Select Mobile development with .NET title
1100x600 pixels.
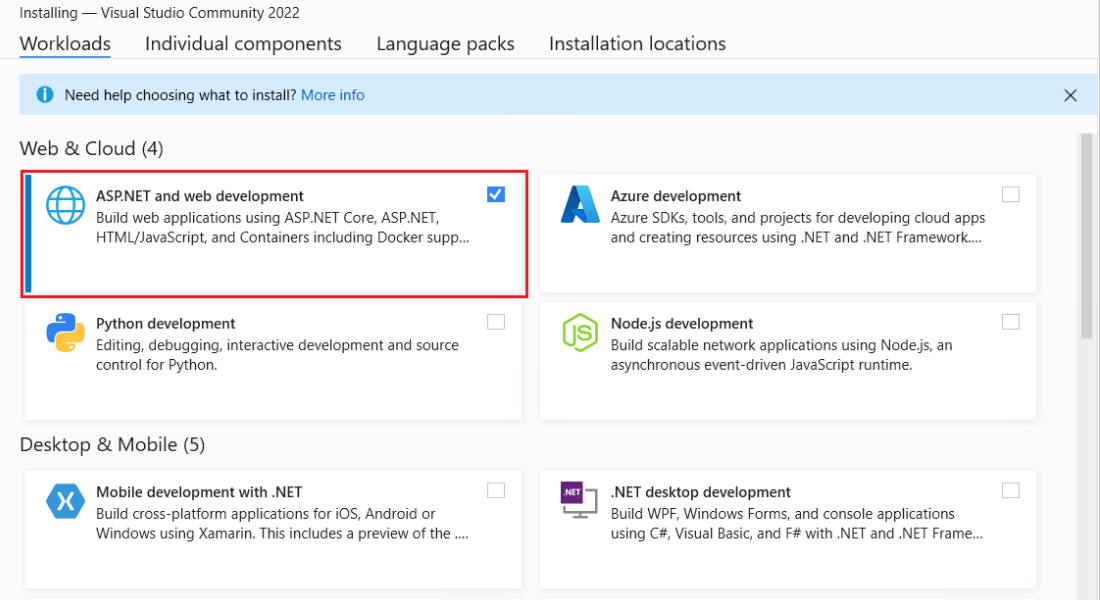pyautogui.click(x=199, y=492)
